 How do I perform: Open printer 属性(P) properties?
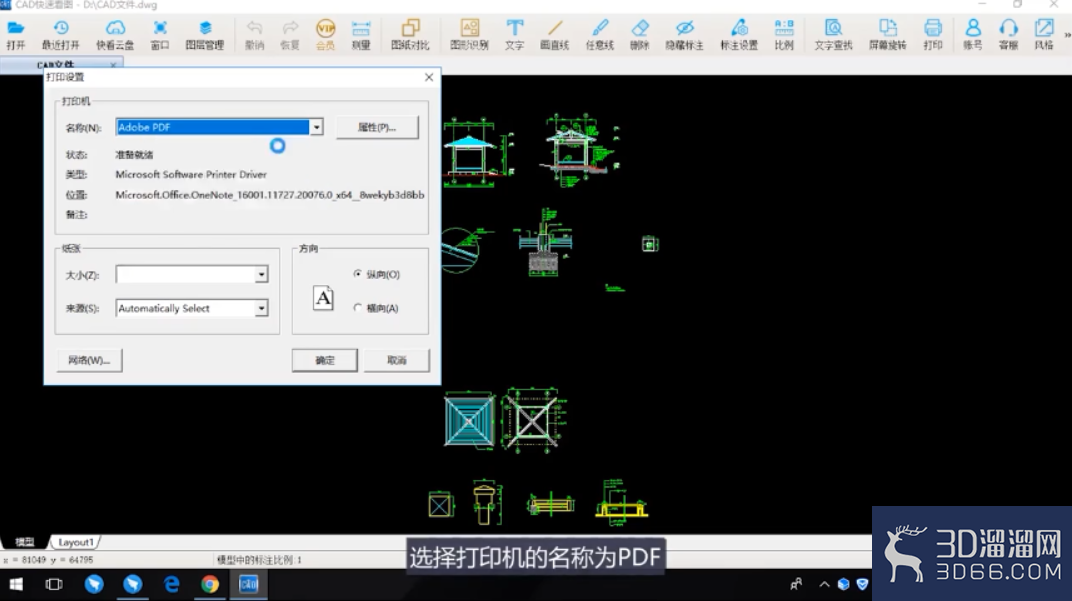point(377,127)
